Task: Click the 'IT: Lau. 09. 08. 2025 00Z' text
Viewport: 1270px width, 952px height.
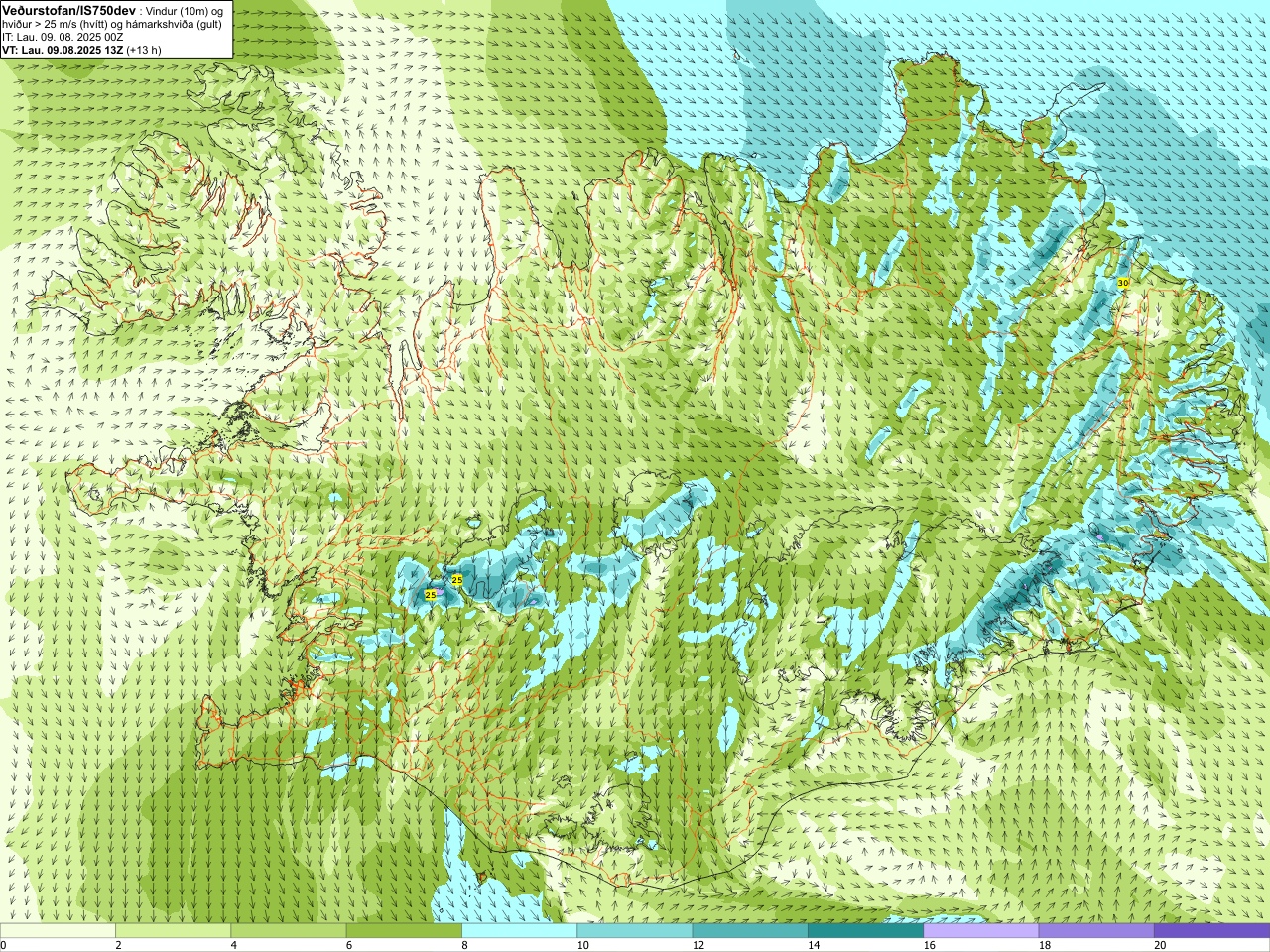Action: click(x=63, y=37)
